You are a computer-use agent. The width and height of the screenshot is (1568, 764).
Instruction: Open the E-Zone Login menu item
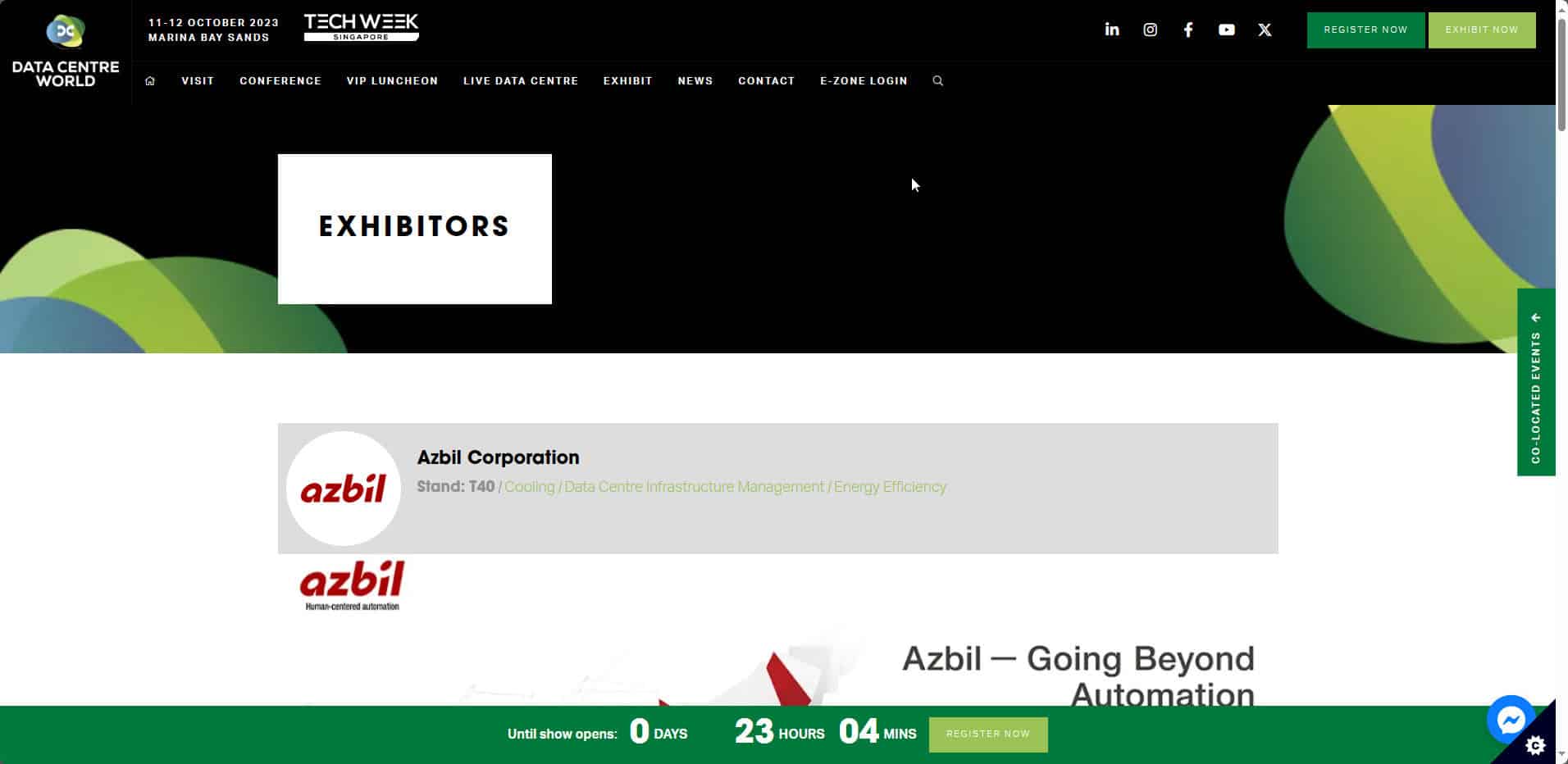[864, 80]
